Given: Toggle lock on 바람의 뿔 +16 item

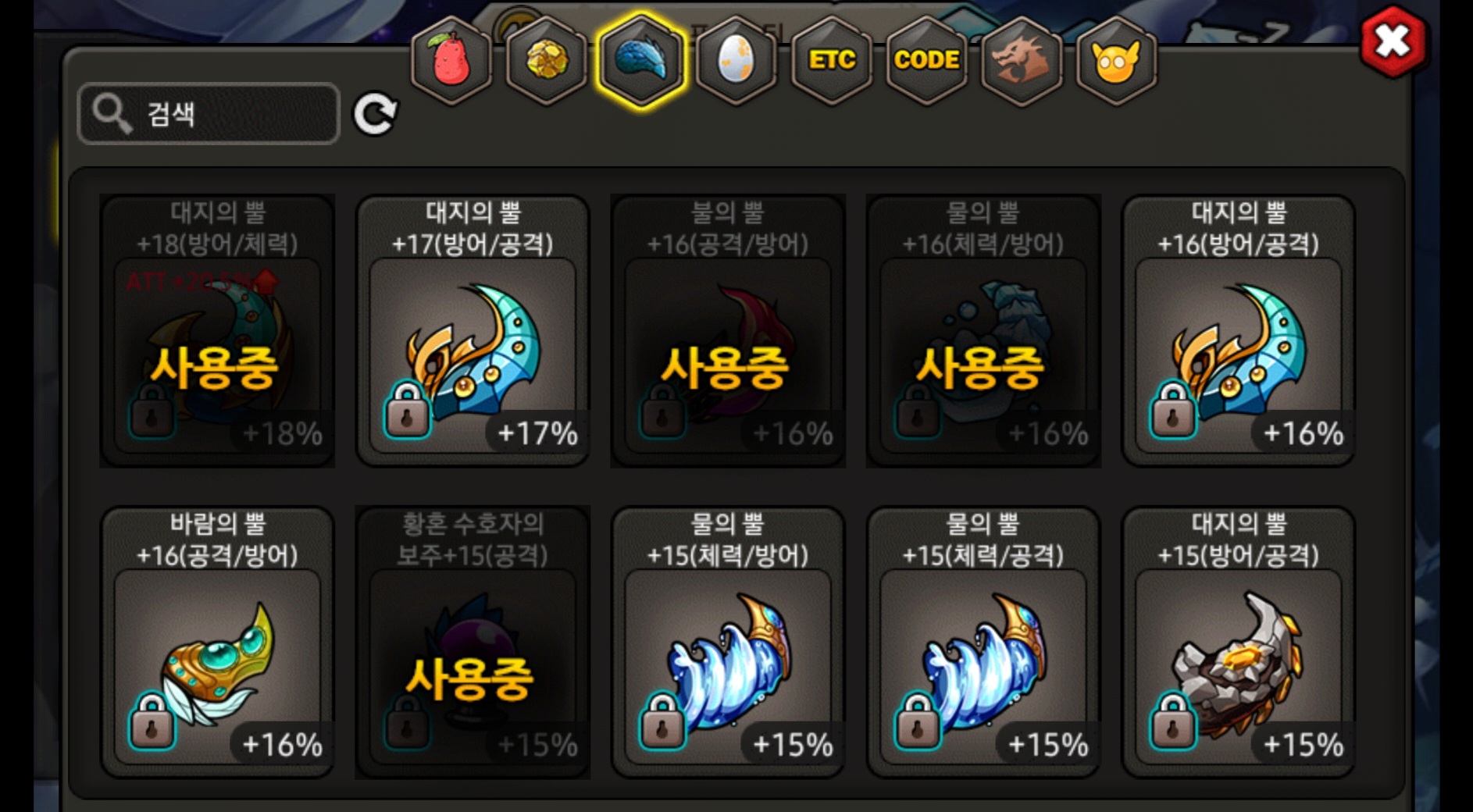Looking at the screenshot, I should (x=152, y=721).
